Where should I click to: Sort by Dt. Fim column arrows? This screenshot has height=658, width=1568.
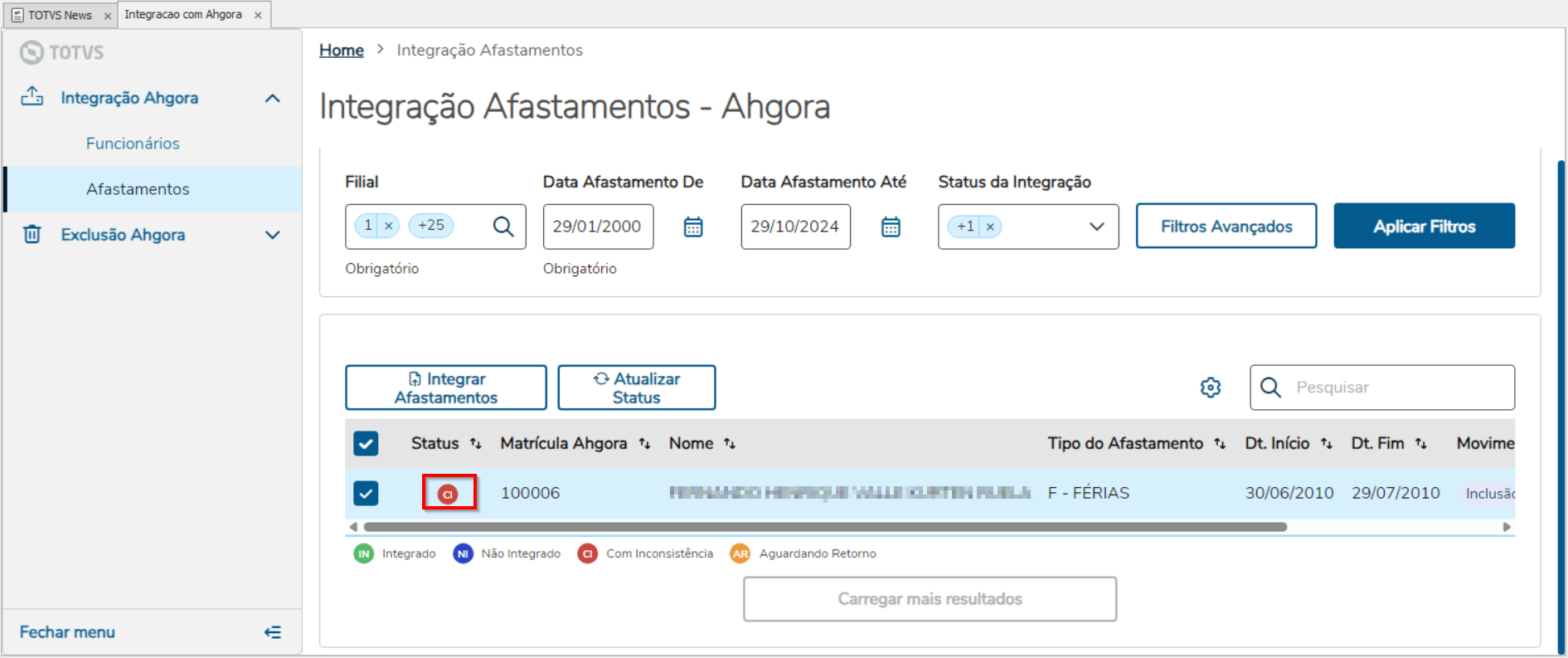[x=1421, y=444]
